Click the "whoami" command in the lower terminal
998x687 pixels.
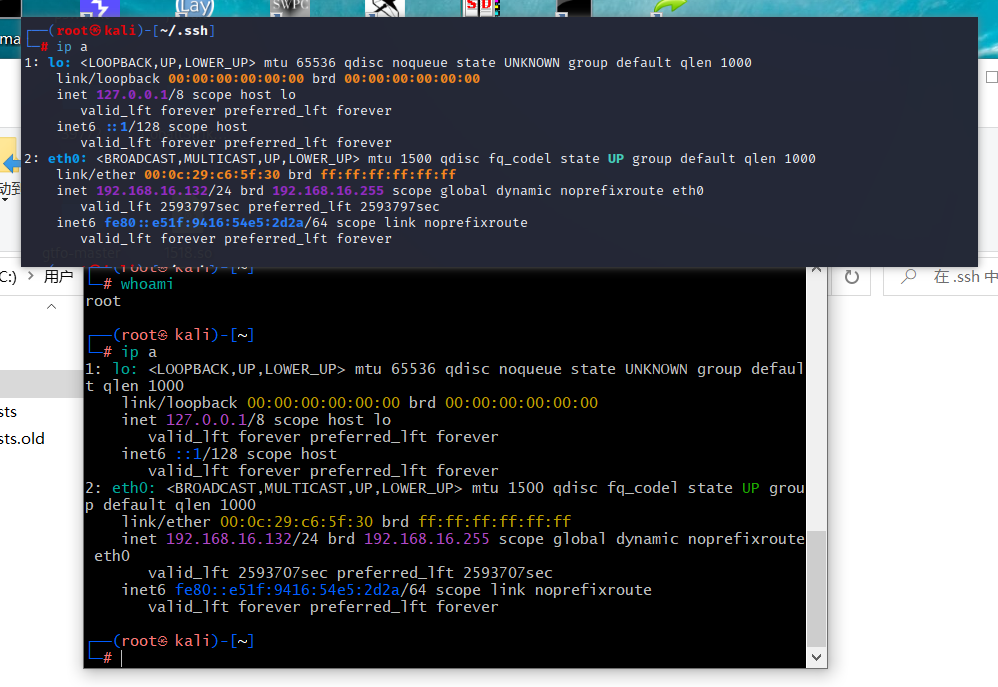click(x=147, y=284)
